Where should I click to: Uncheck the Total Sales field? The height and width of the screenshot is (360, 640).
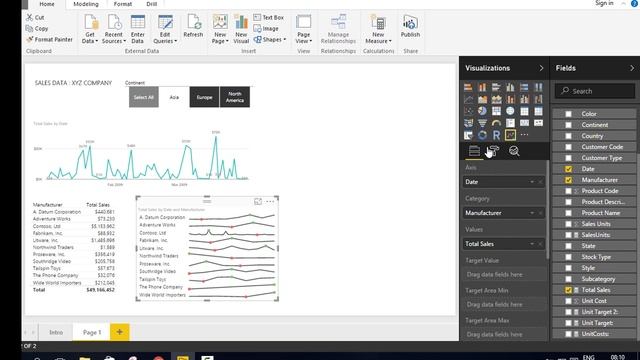click(568, 290)
